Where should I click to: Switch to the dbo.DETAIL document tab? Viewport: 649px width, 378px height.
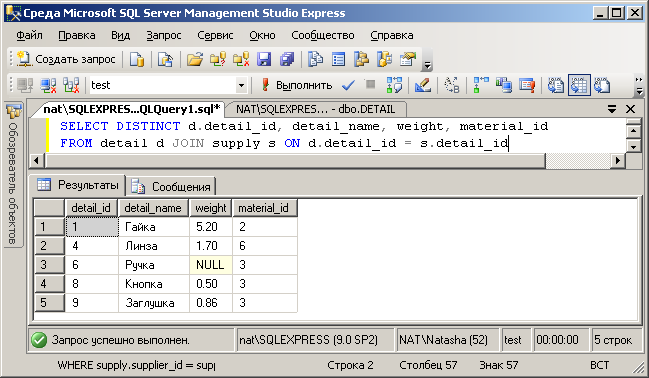315,109
